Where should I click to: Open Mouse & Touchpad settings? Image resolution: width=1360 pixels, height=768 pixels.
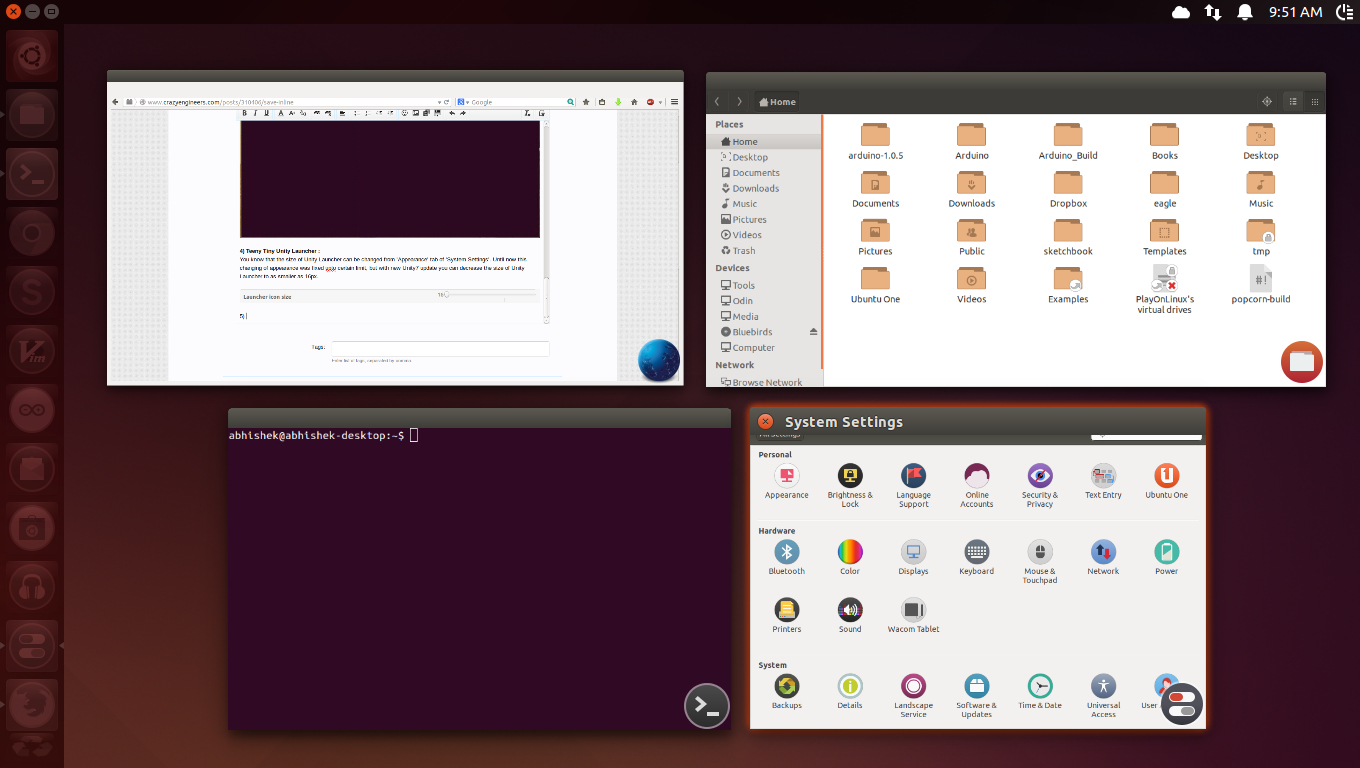1040,561
